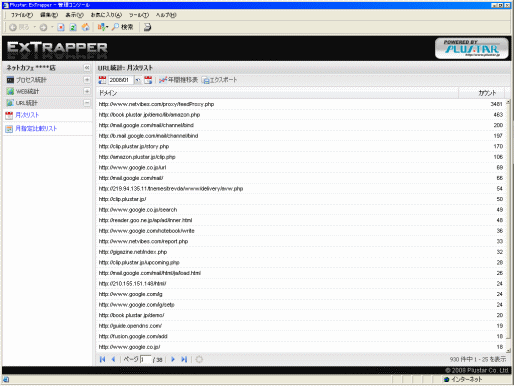Click the browser Refresh icon
Screen dimensions: 514x386
tap(73, 27)
